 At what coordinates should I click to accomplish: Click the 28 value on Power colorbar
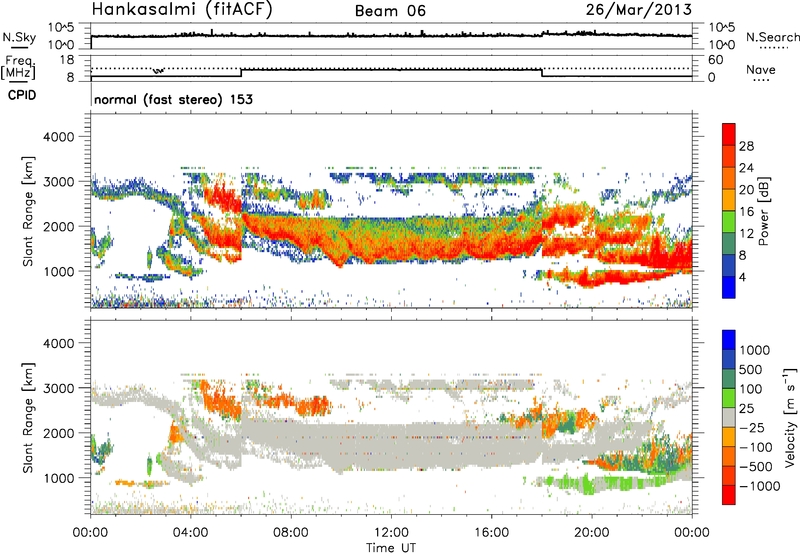click(x=746, y=146)
